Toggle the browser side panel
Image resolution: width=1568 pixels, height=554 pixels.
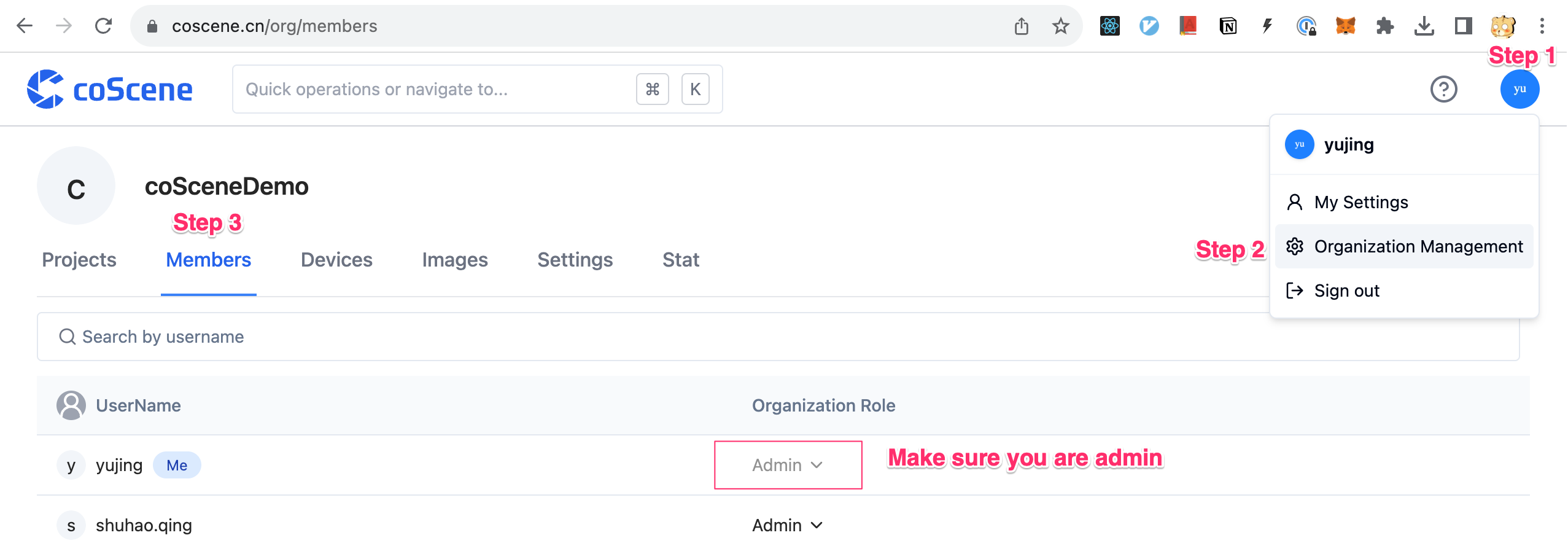(1464, 26)
